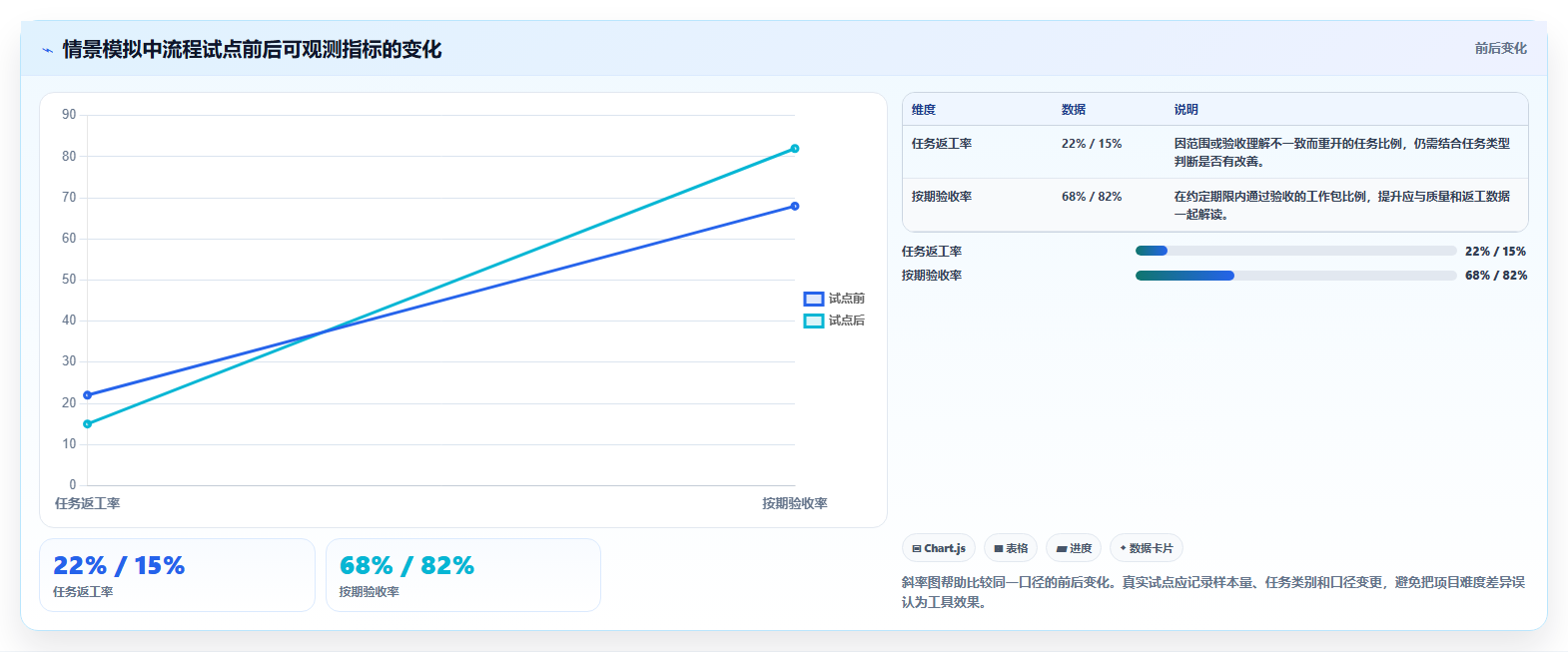
Task: Select the 进度 chip
Action: (x=1074, y=548)
